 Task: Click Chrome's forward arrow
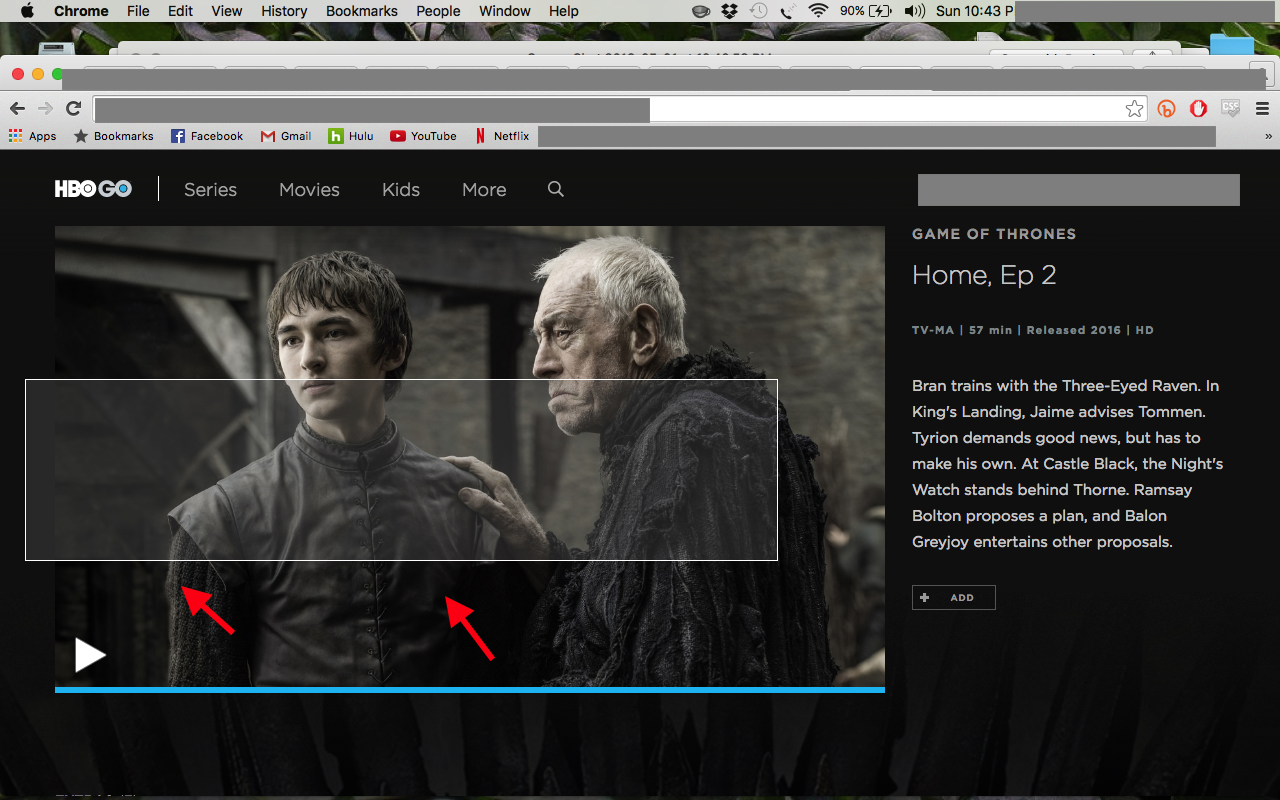[45, 108]
